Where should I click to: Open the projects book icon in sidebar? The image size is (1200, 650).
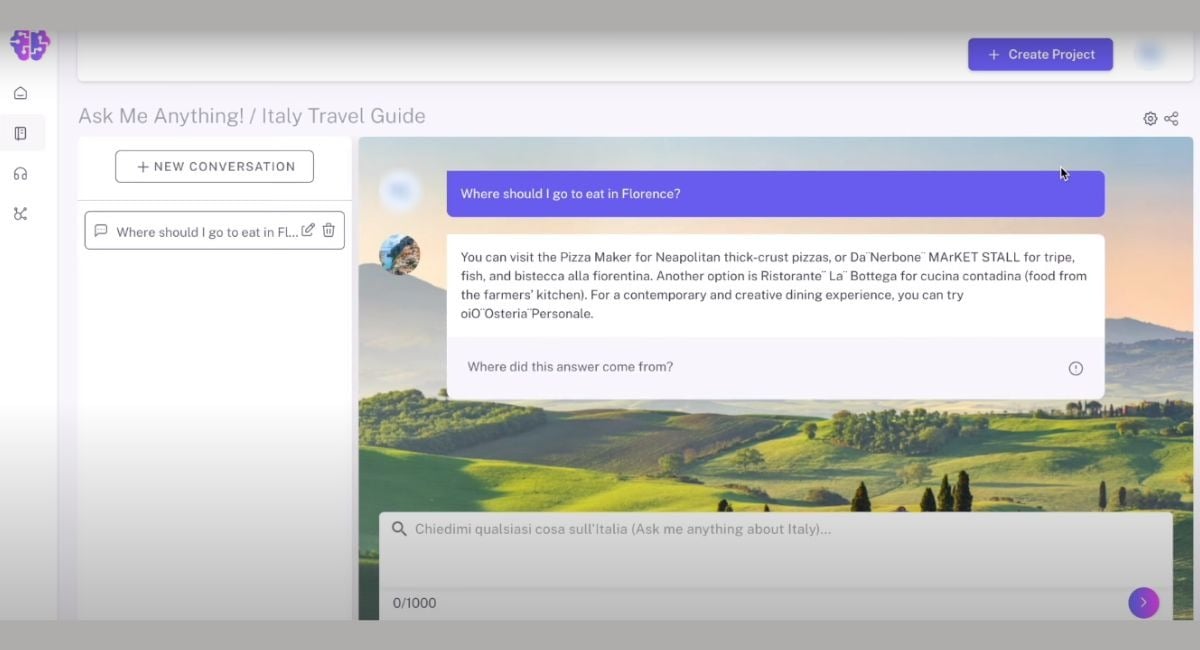point(20,133)
